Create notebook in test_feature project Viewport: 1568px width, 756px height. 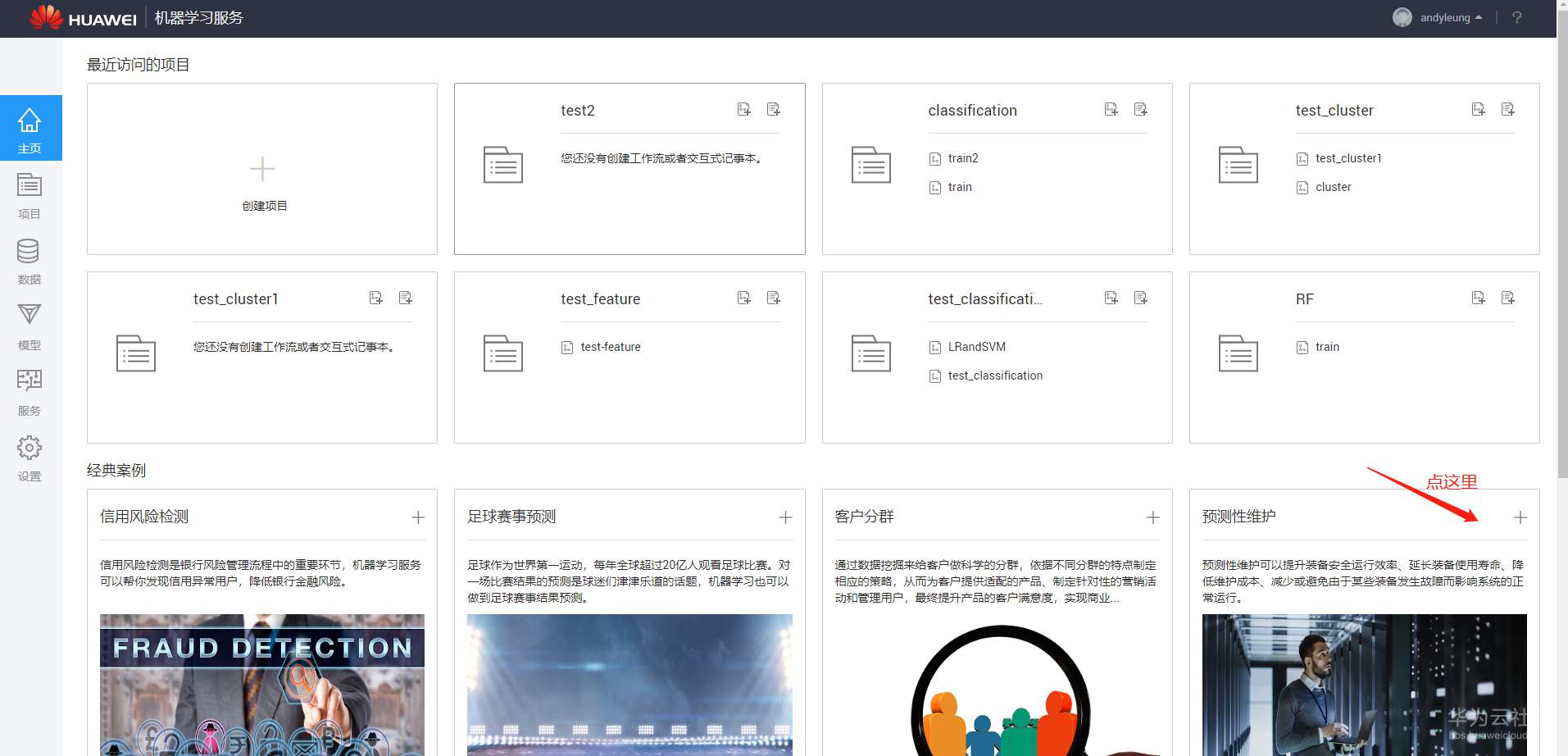(x=773, y=298)
